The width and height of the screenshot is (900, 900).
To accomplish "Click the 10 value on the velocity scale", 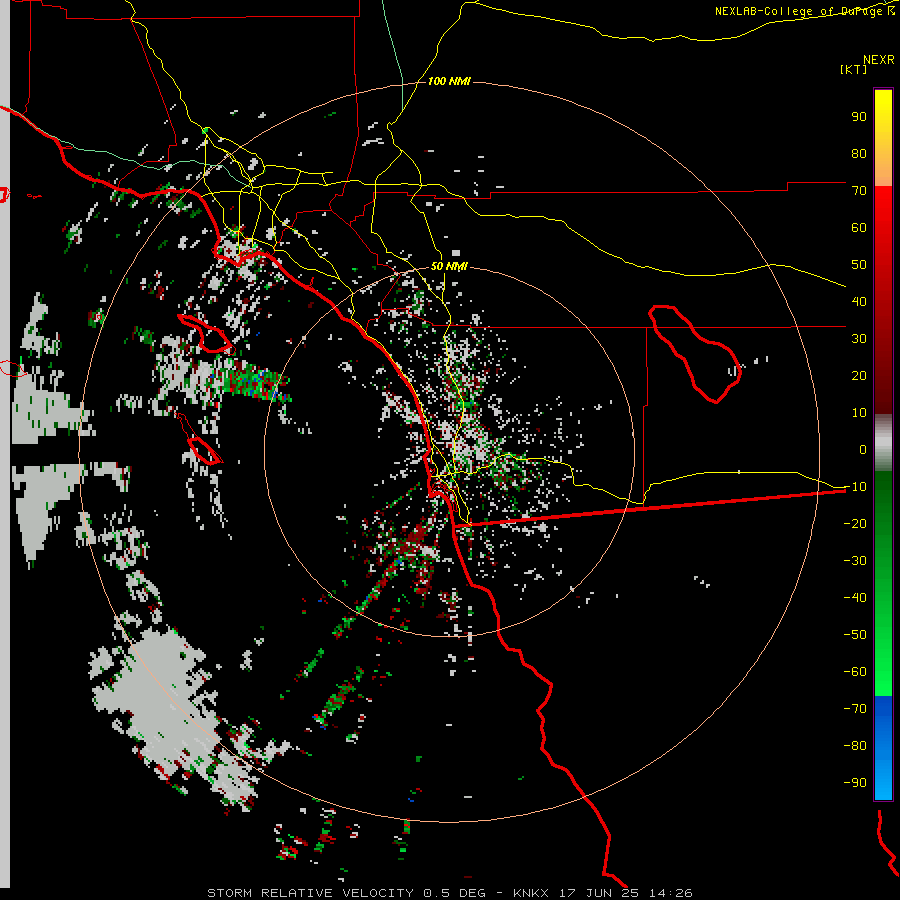I will pos(859,413).
